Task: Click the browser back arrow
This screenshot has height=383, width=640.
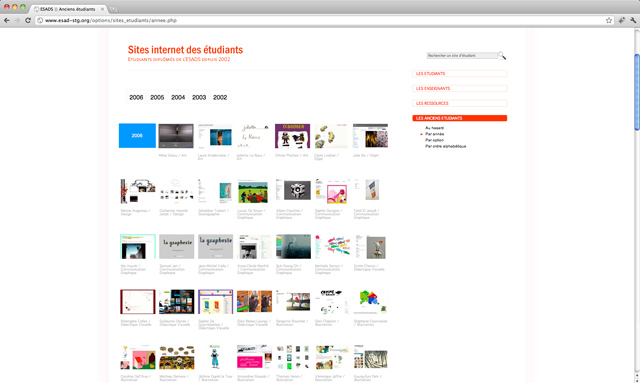Action: (7, 20)
